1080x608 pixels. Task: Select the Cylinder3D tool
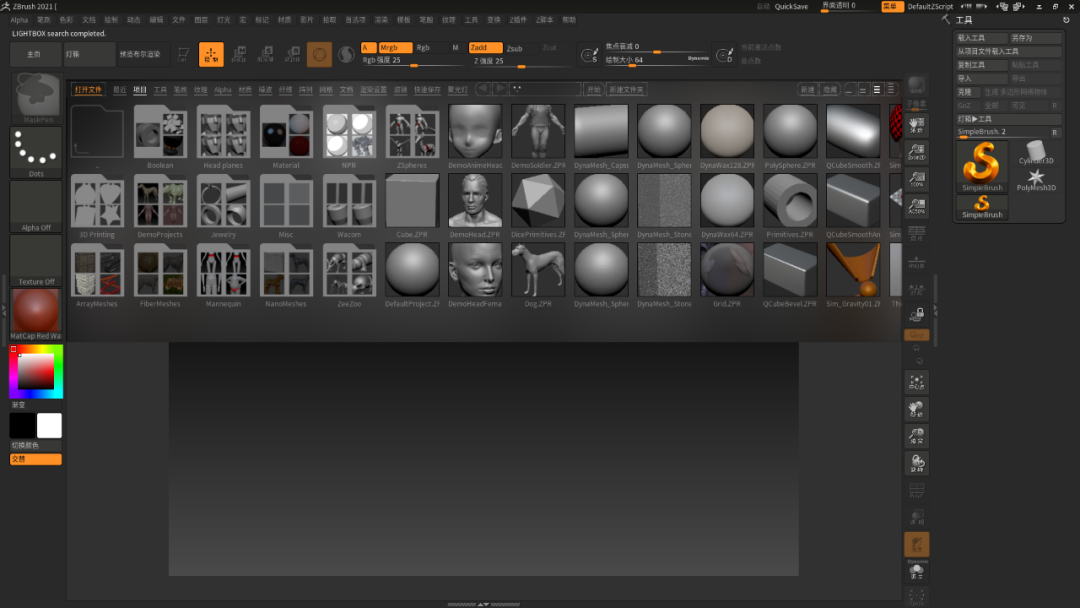click(x=1035, y=153)
